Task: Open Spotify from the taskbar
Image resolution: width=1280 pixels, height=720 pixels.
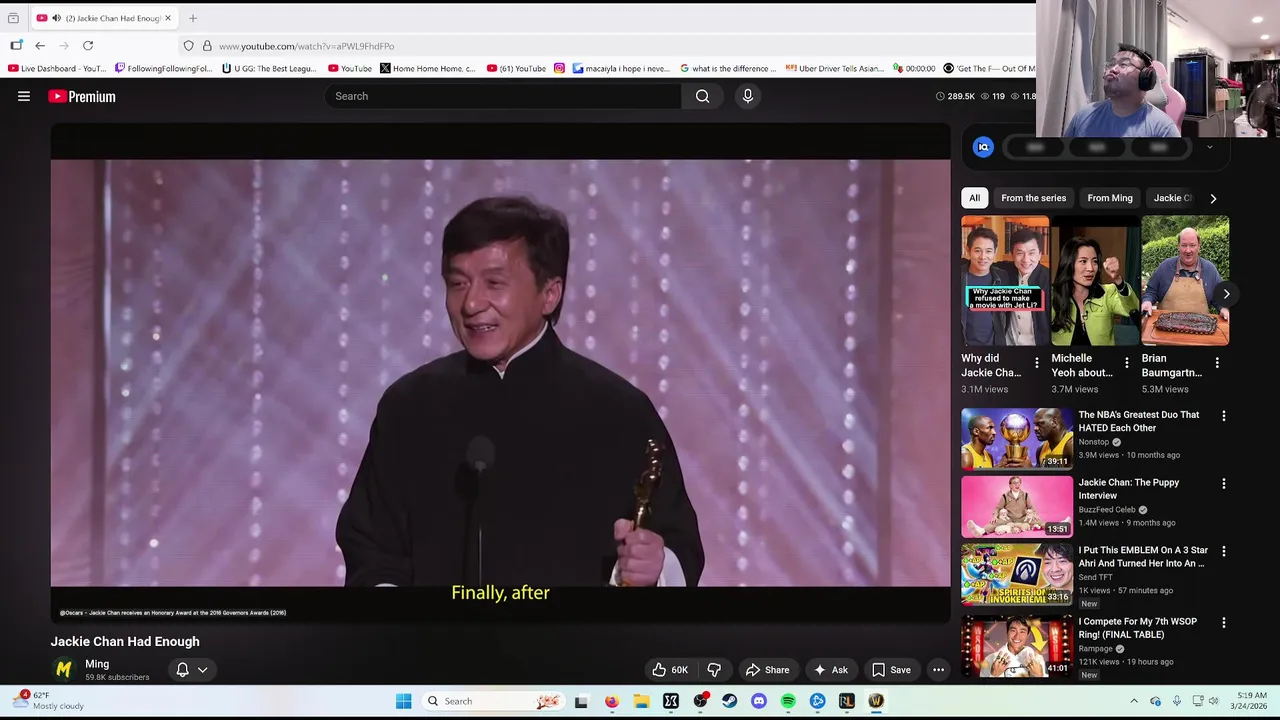Action: 788,701
